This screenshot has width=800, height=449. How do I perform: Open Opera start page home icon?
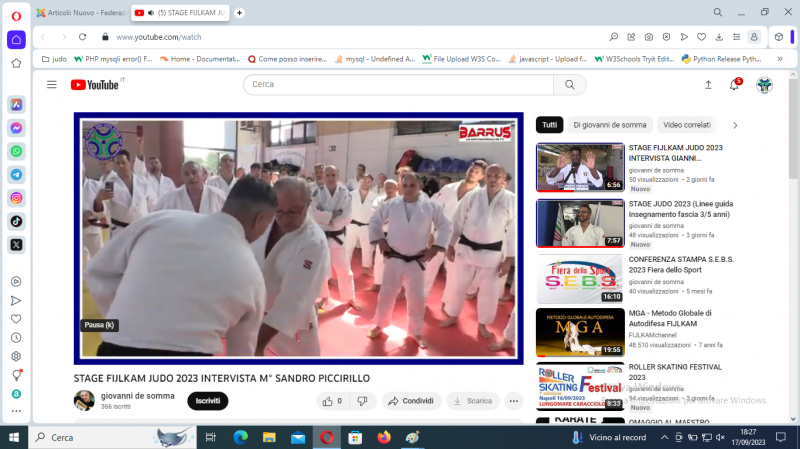click(16, 40)
